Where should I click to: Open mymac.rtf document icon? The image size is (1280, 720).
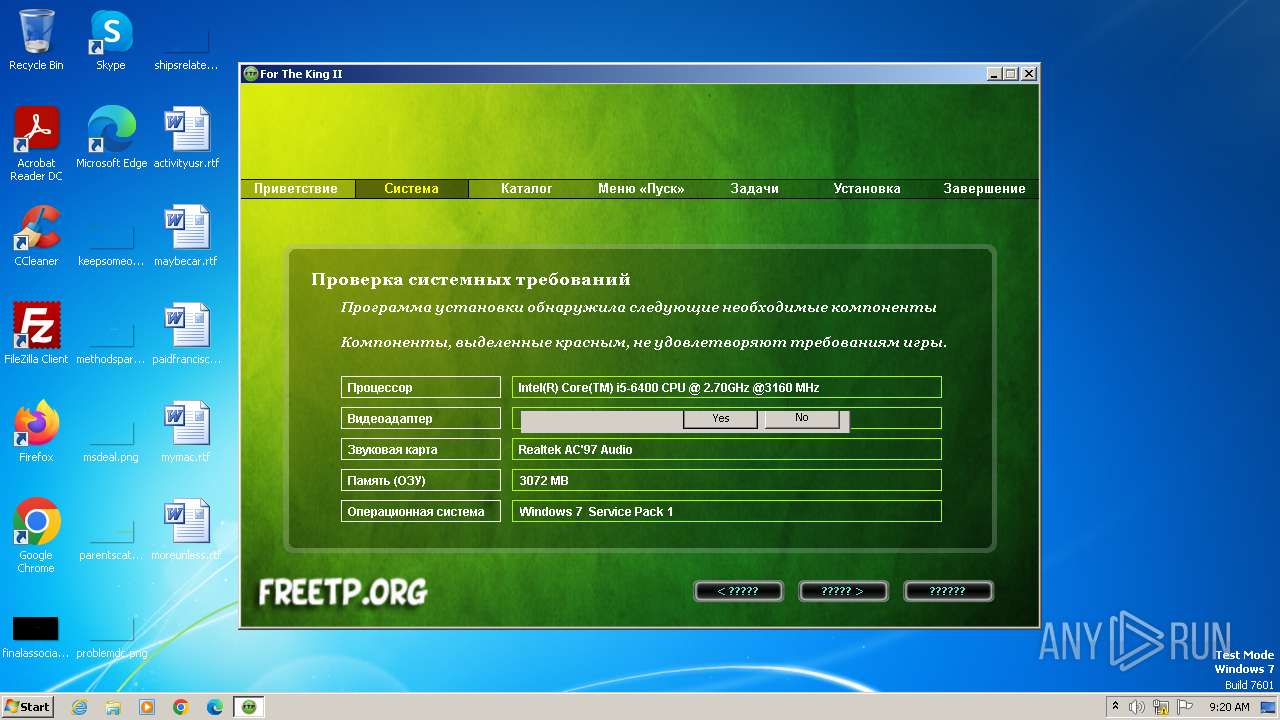[186, 432]
